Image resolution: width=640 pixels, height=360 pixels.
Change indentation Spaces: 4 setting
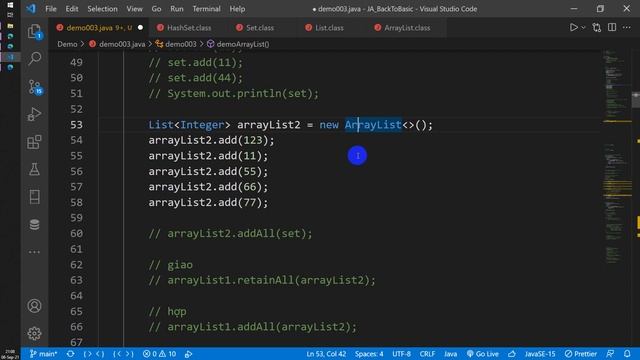click(x=369, y=354)
